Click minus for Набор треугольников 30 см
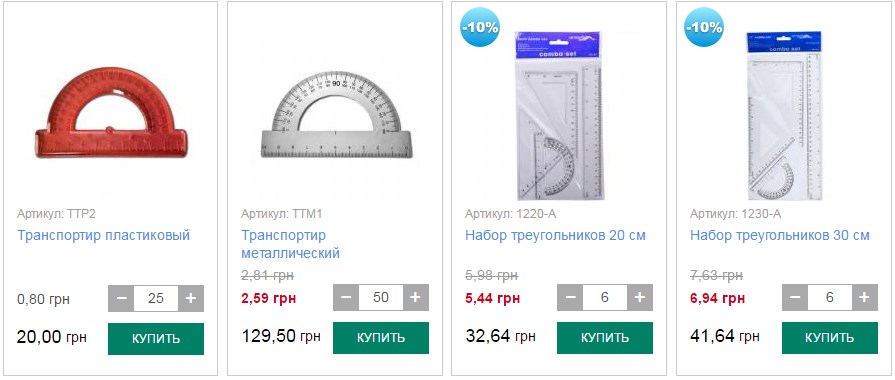 (795, 298)
